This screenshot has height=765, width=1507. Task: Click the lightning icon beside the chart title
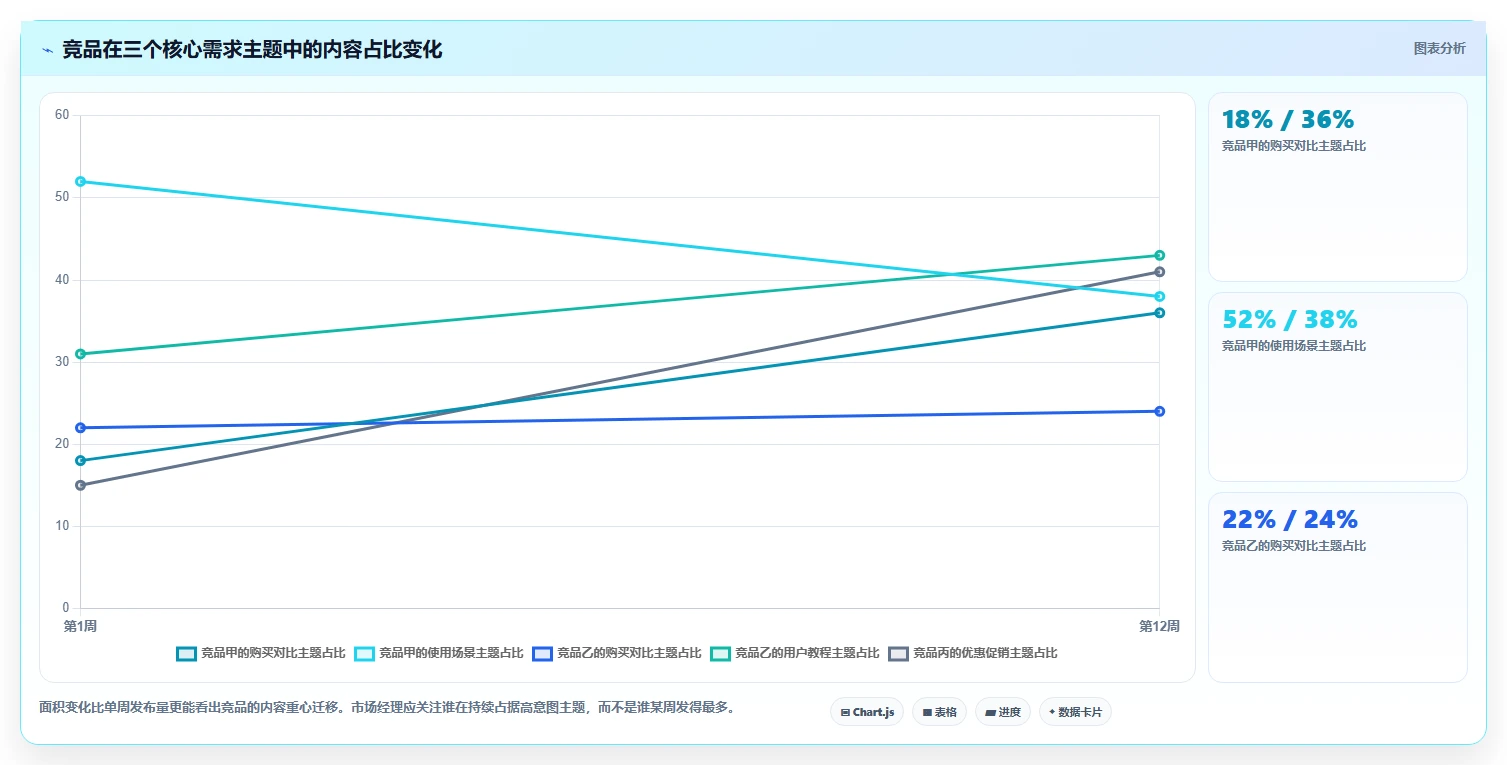[x=47, y=50]
